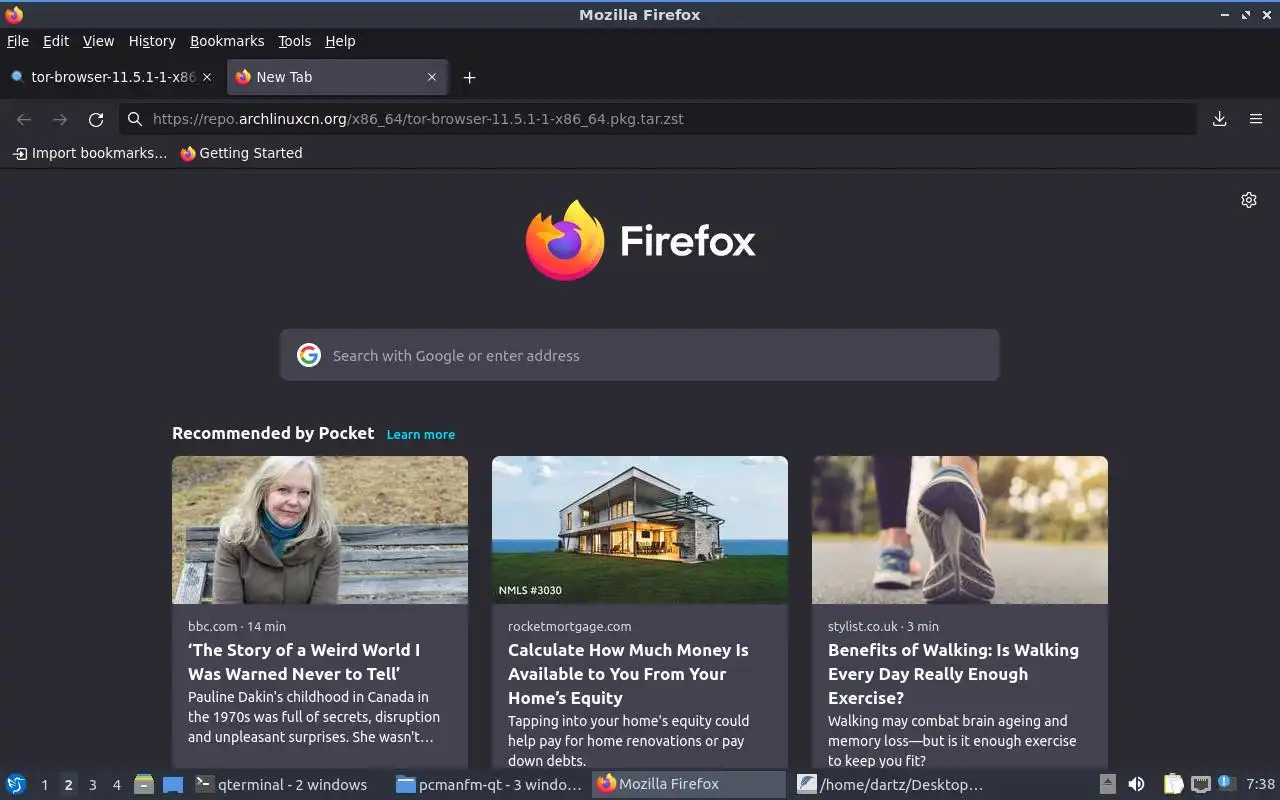Open the /home/dartz/Desktop taskbar entry
Image resolution: width=1280 pixels, height=800 pixels.
click(x=891, y=784)
